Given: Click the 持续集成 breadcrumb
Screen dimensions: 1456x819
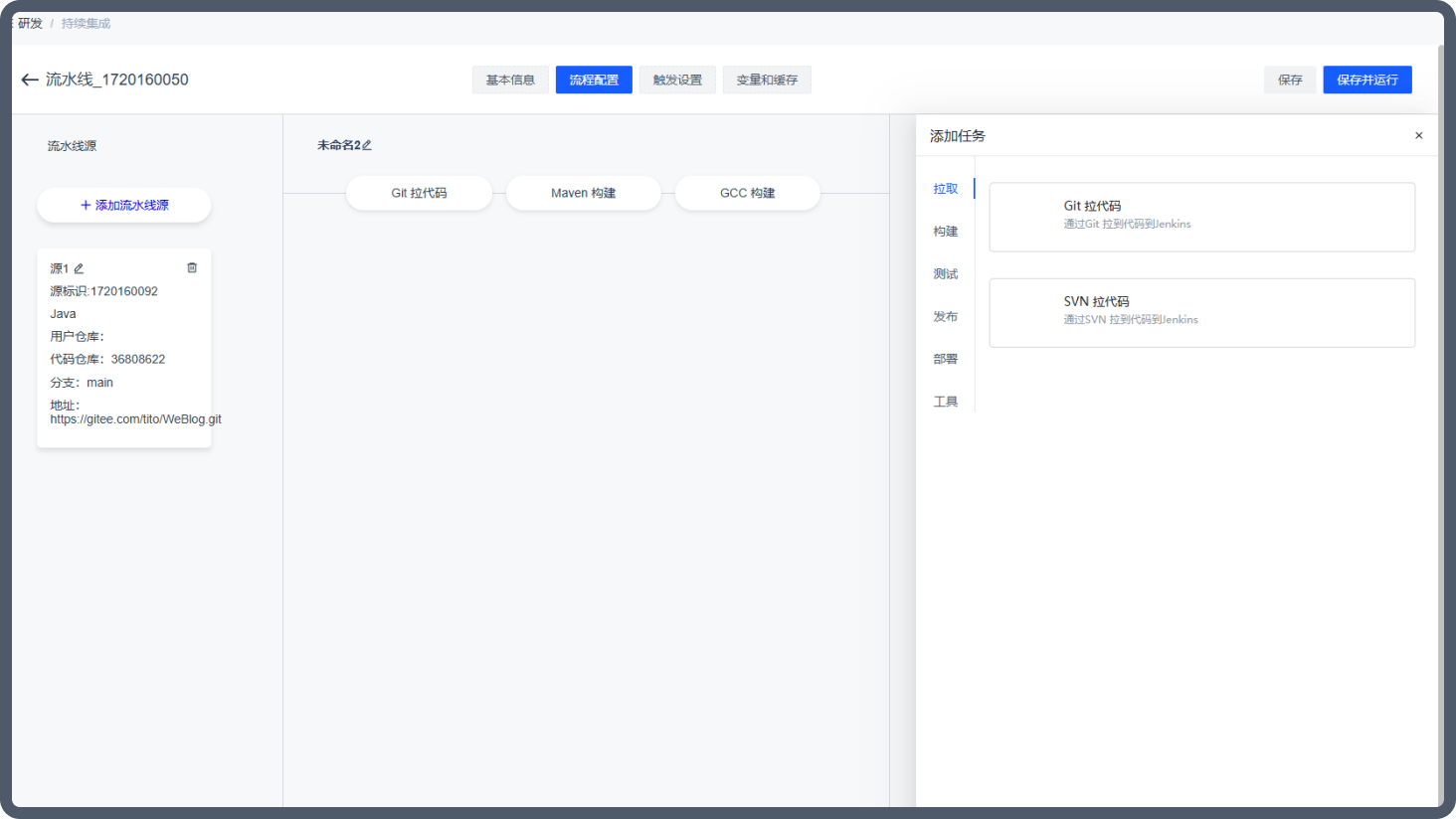Looking at the screenshot, I should coord(86,23).
